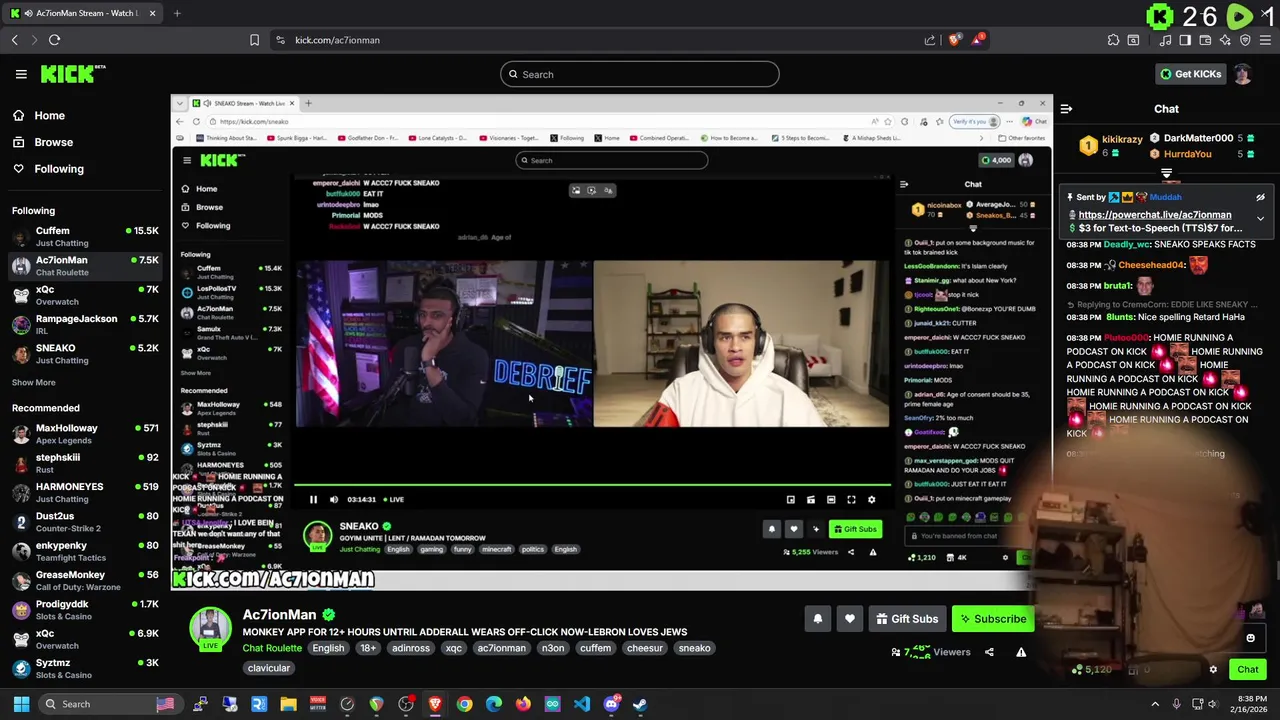This screenshot has width=1280, height=720.
Task: Bookmark this page icon
Action: (254, 40)
